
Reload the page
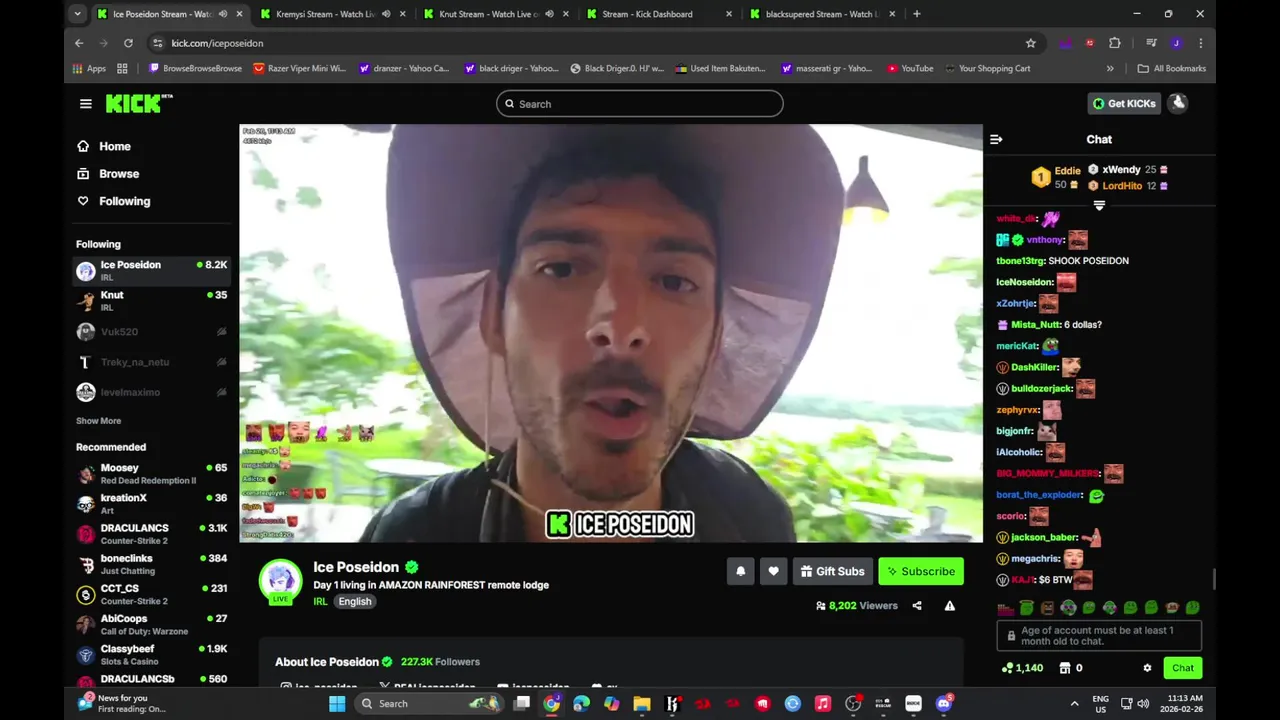coord(128,43)
